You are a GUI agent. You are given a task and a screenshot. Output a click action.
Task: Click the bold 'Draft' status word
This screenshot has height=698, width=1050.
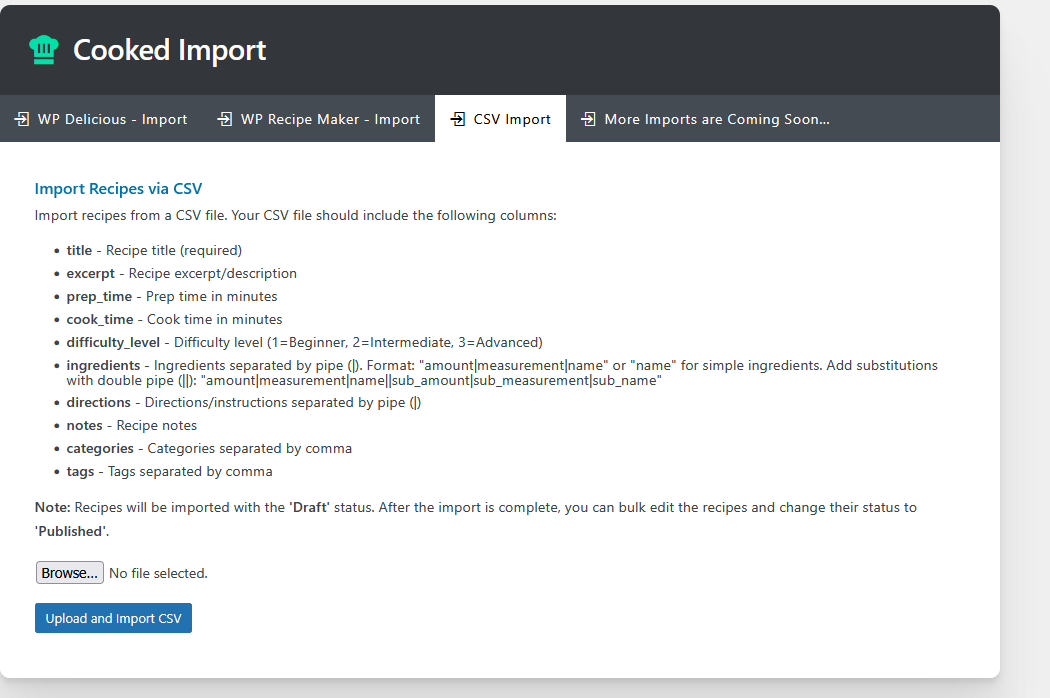tap(309, 507)
